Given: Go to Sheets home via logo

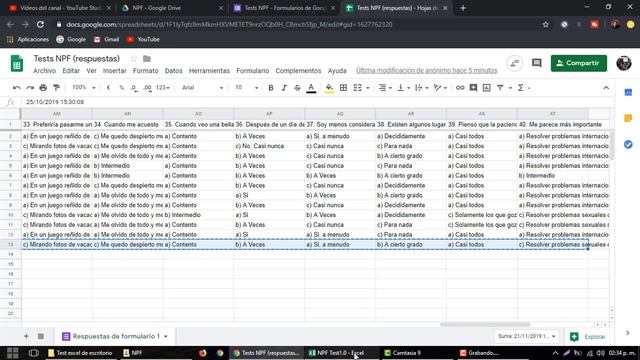Looking at the screenshot, I should [x=17, y=64].
